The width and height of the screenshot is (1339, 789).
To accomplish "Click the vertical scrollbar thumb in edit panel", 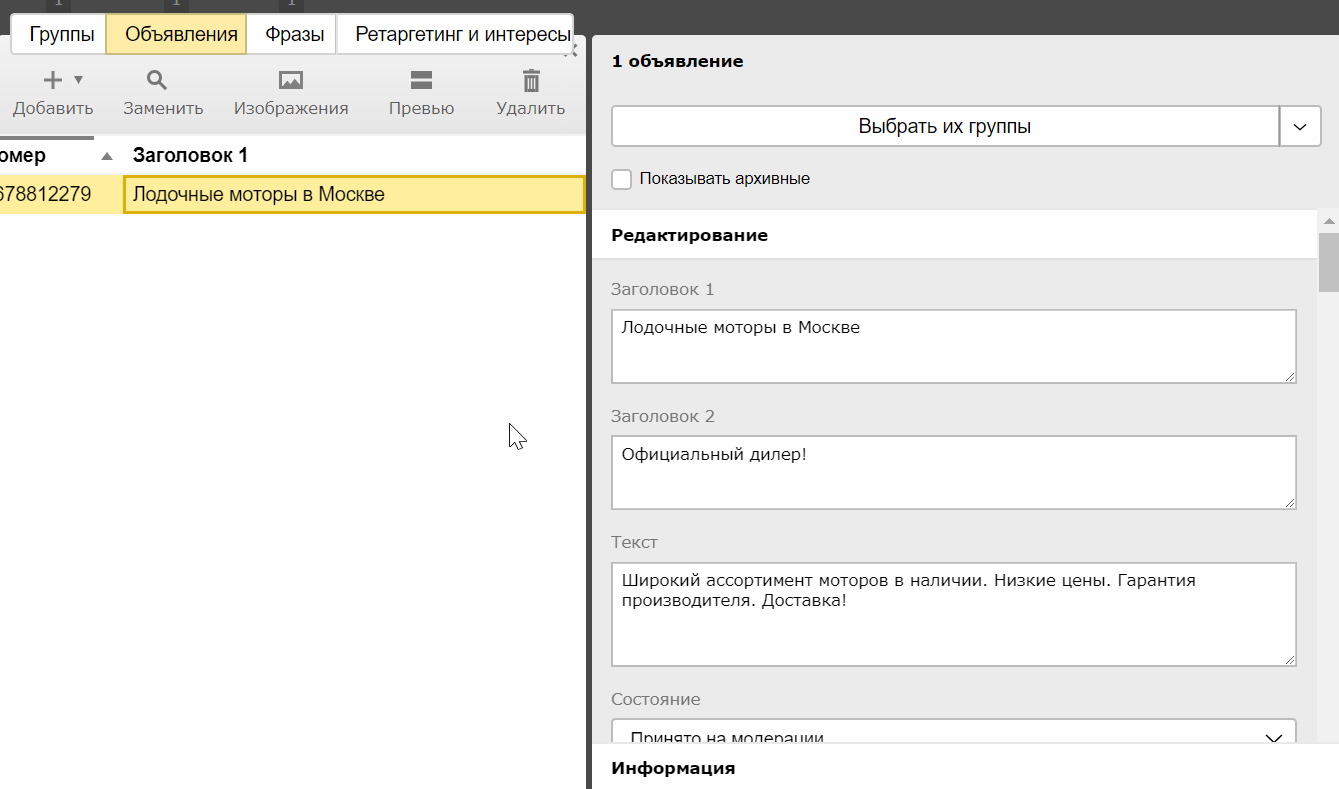I will point(1328,260).
